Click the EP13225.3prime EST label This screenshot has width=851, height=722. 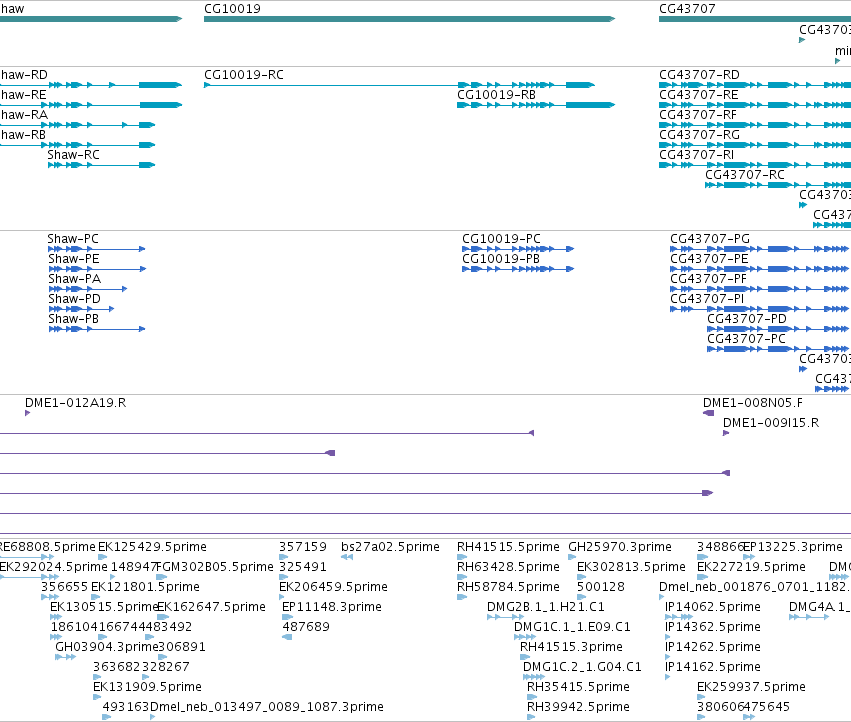pos(792,547)
